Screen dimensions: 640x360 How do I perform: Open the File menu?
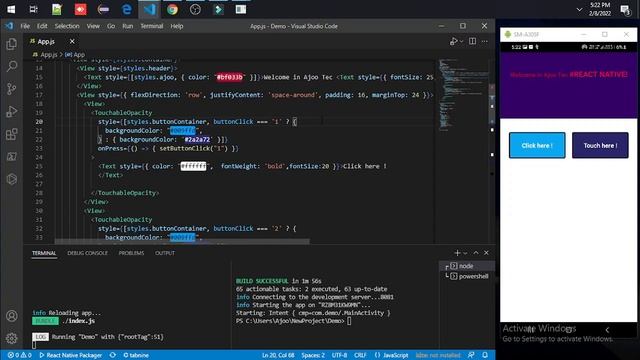(25, 26)
